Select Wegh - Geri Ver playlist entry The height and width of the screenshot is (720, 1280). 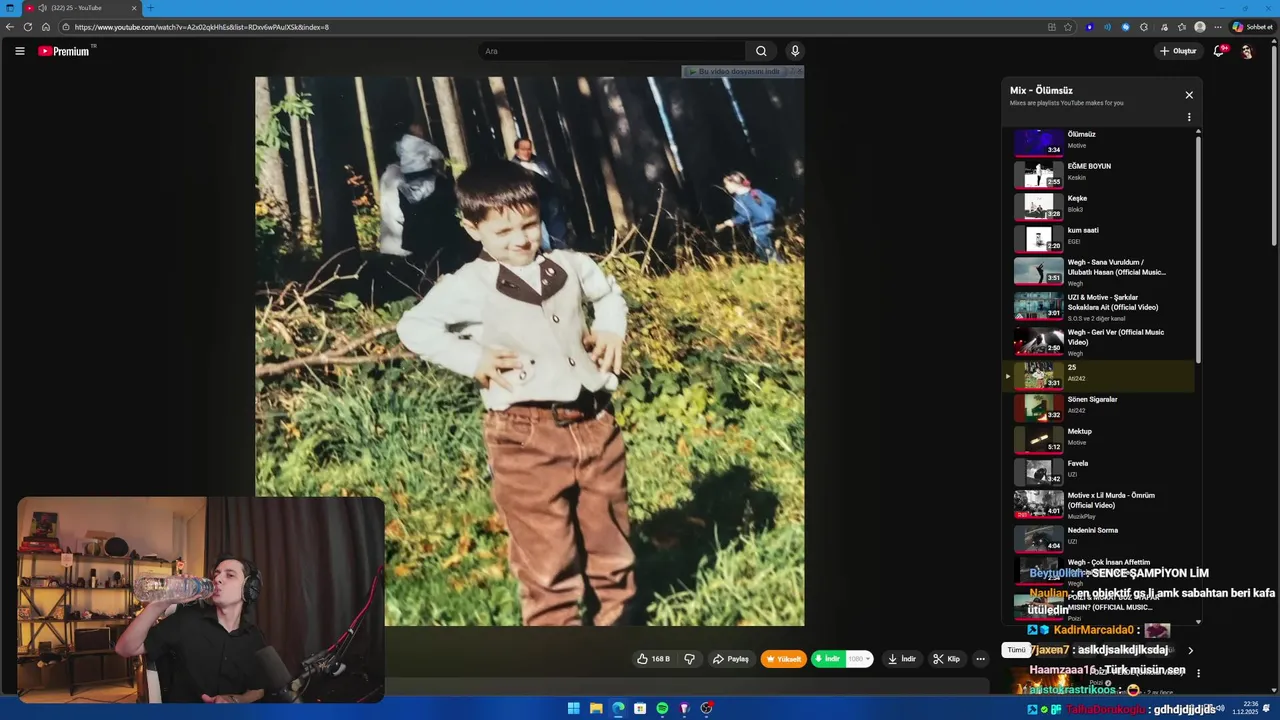coord(1100,342)
